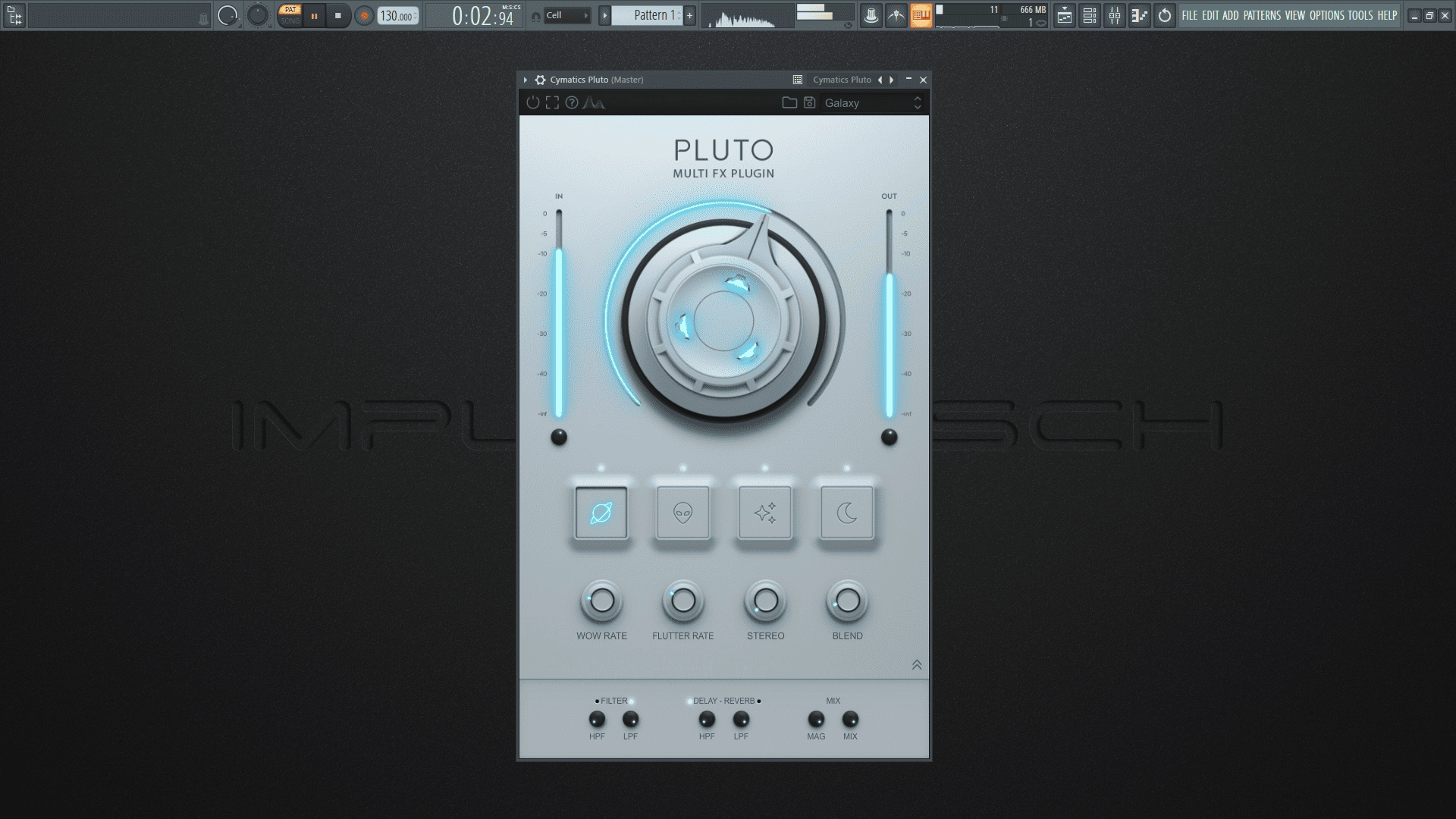Click the FLUTTER RATE knob
Image resolution: width=1456 pixels, height=819 pixels.
coord(683,601)
